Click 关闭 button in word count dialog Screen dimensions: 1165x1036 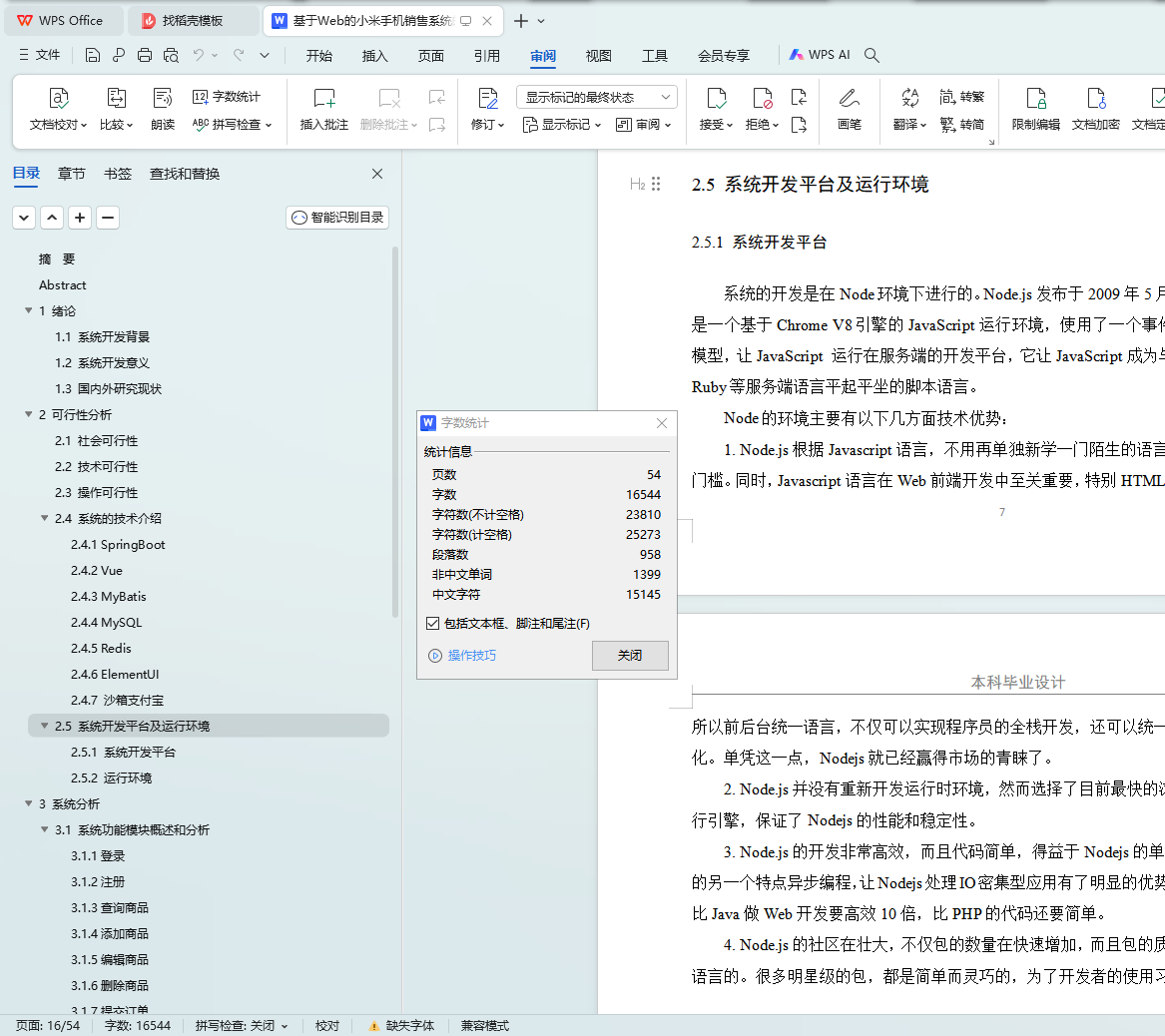[630, 655]
